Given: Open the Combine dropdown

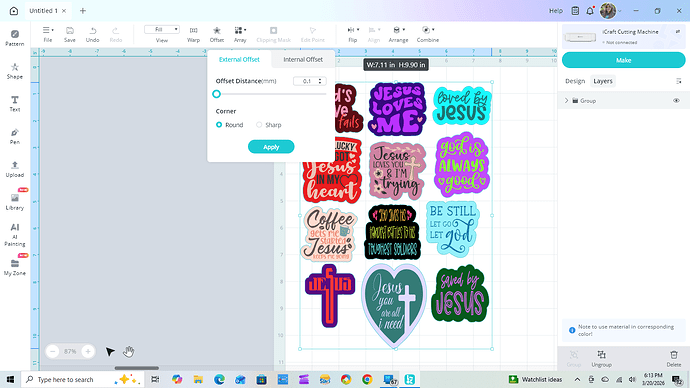Looking at the screenshot, I should pyautogui.click(x=428, y=34).
